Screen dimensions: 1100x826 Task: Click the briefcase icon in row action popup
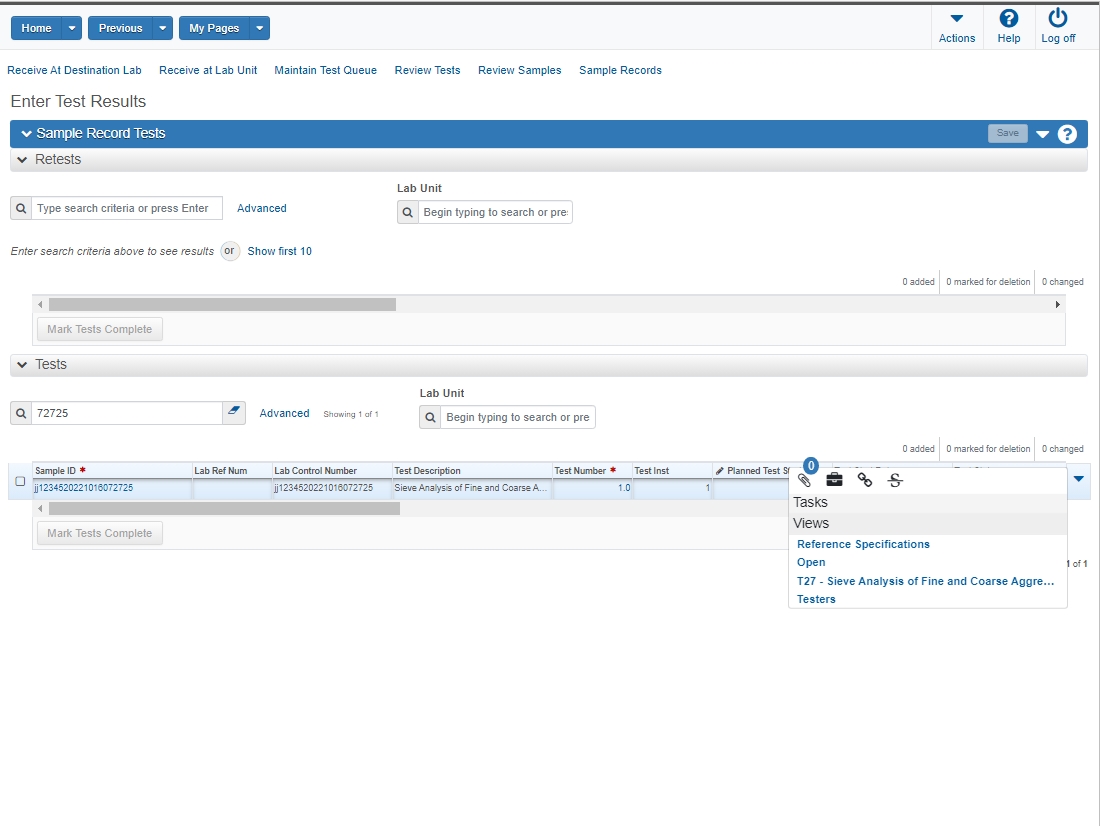pyautogui.click(x=834, y=480)
